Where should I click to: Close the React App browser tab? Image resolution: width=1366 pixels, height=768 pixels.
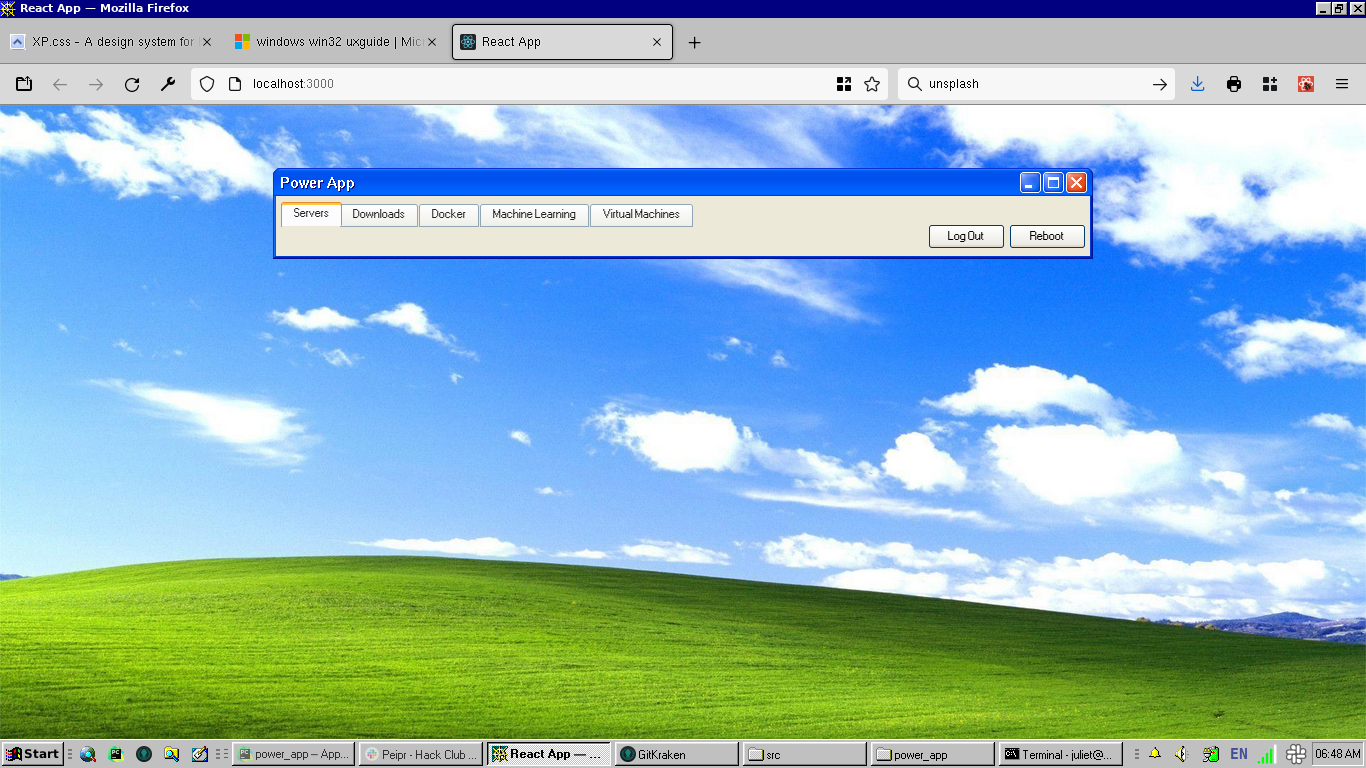pos(657,42)
